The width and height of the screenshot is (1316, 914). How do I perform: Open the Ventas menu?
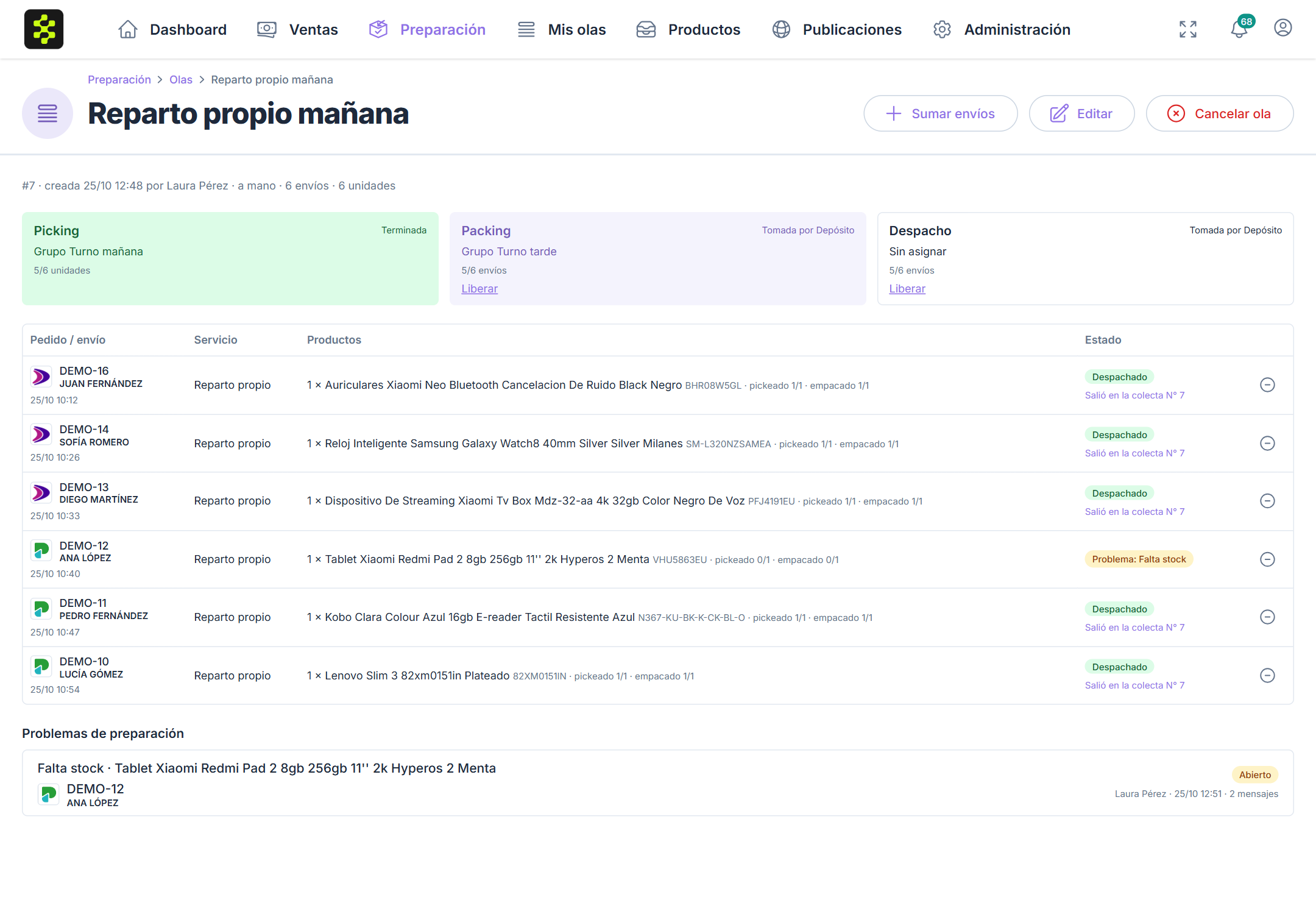[x=297, y=29]
